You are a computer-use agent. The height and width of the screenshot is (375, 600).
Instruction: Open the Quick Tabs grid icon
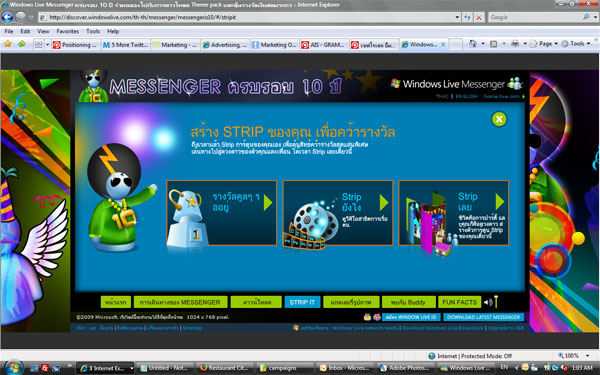pos(39,45)
